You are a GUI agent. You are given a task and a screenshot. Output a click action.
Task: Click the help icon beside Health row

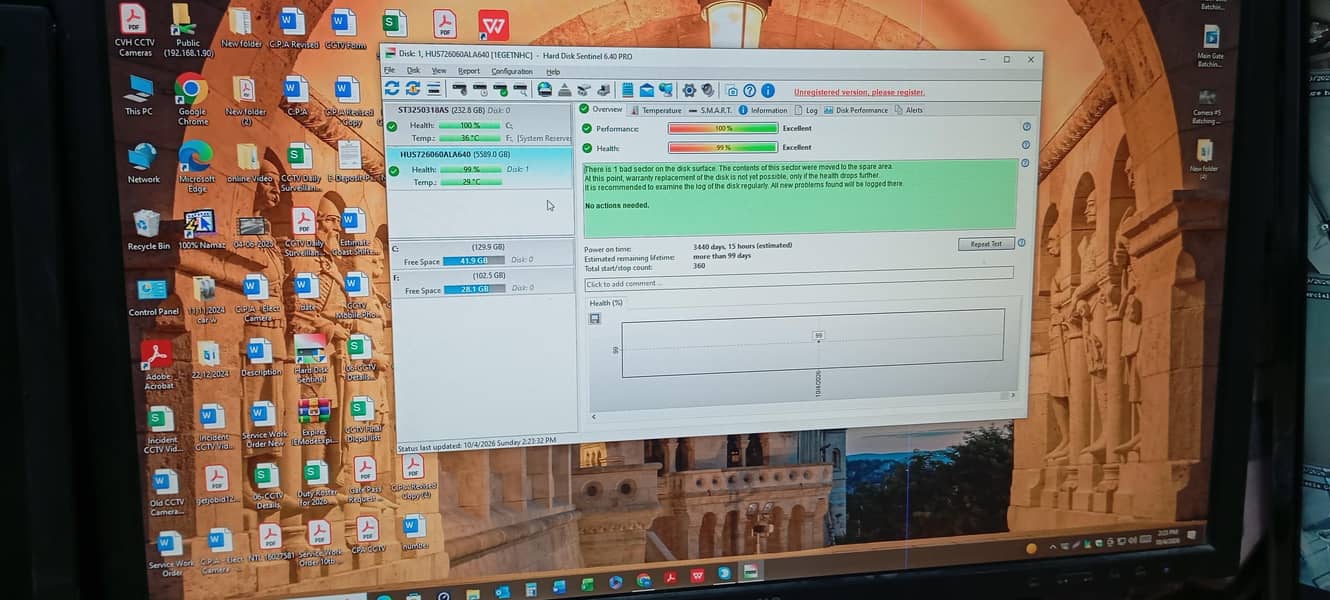(1026, 145)
